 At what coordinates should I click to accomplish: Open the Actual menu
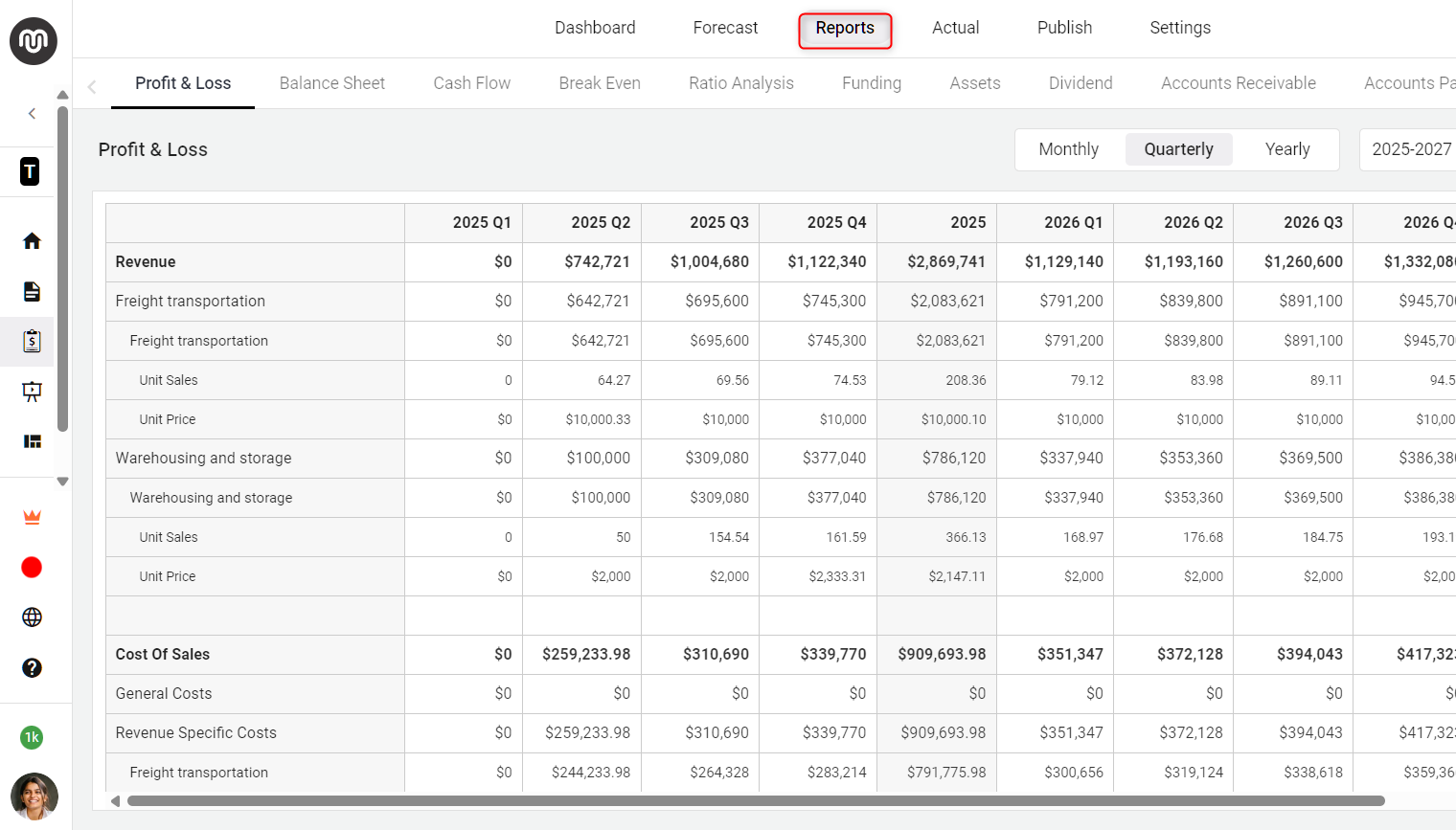(x=955, y=28)
